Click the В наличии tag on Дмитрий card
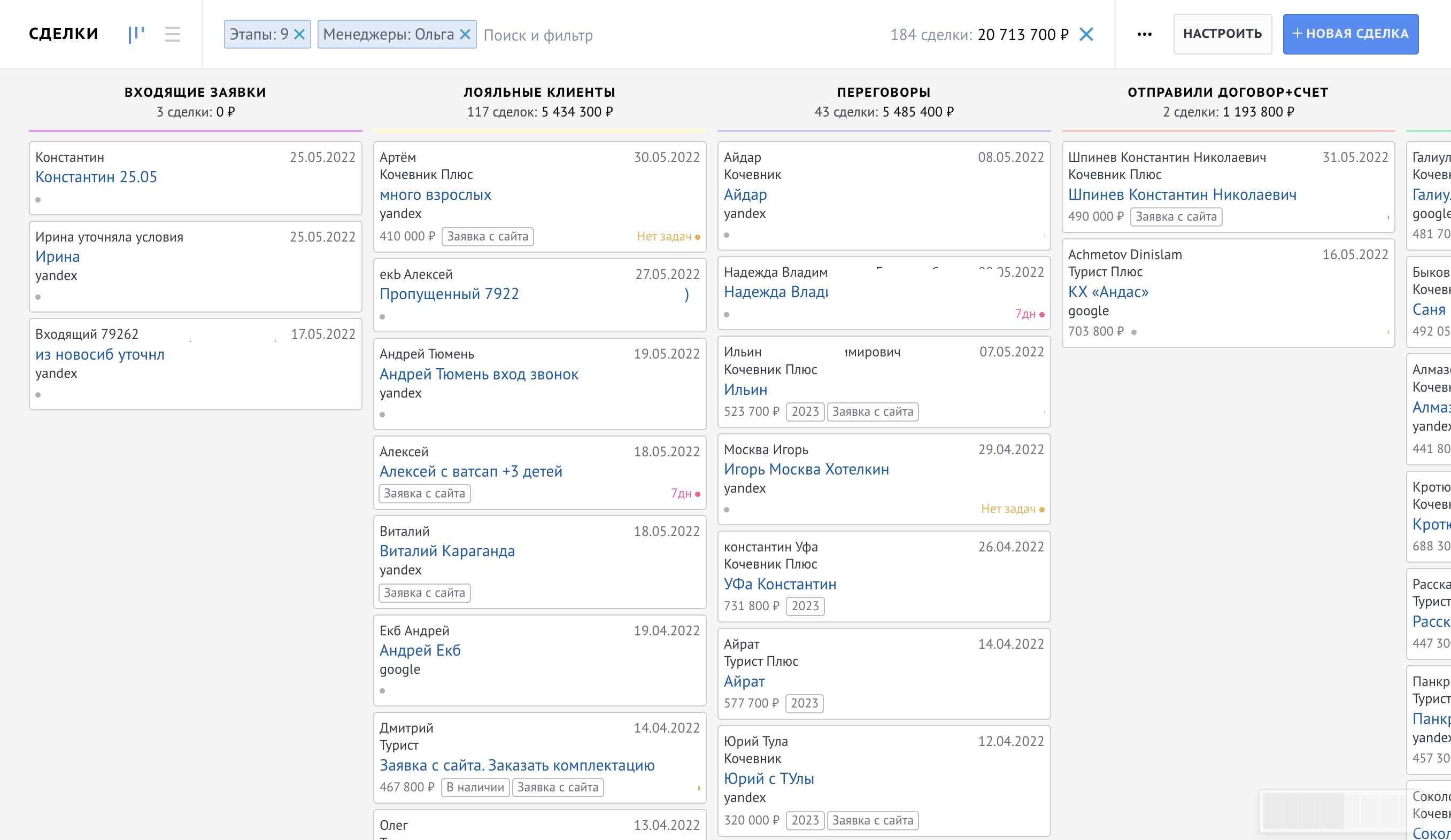1451x840 pixels. [475, 788]
